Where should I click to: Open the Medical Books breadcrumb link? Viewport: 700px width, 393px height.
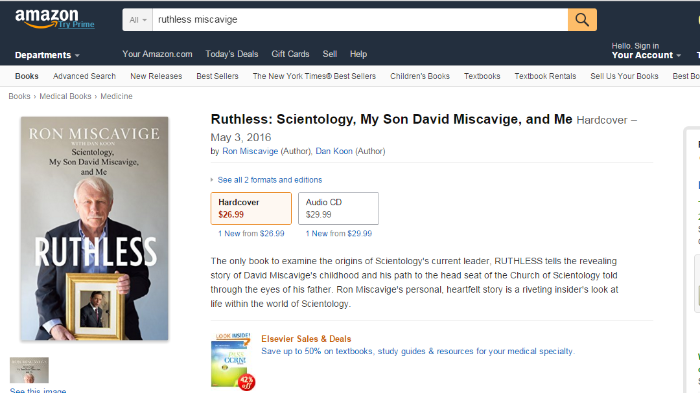(65, 96)
